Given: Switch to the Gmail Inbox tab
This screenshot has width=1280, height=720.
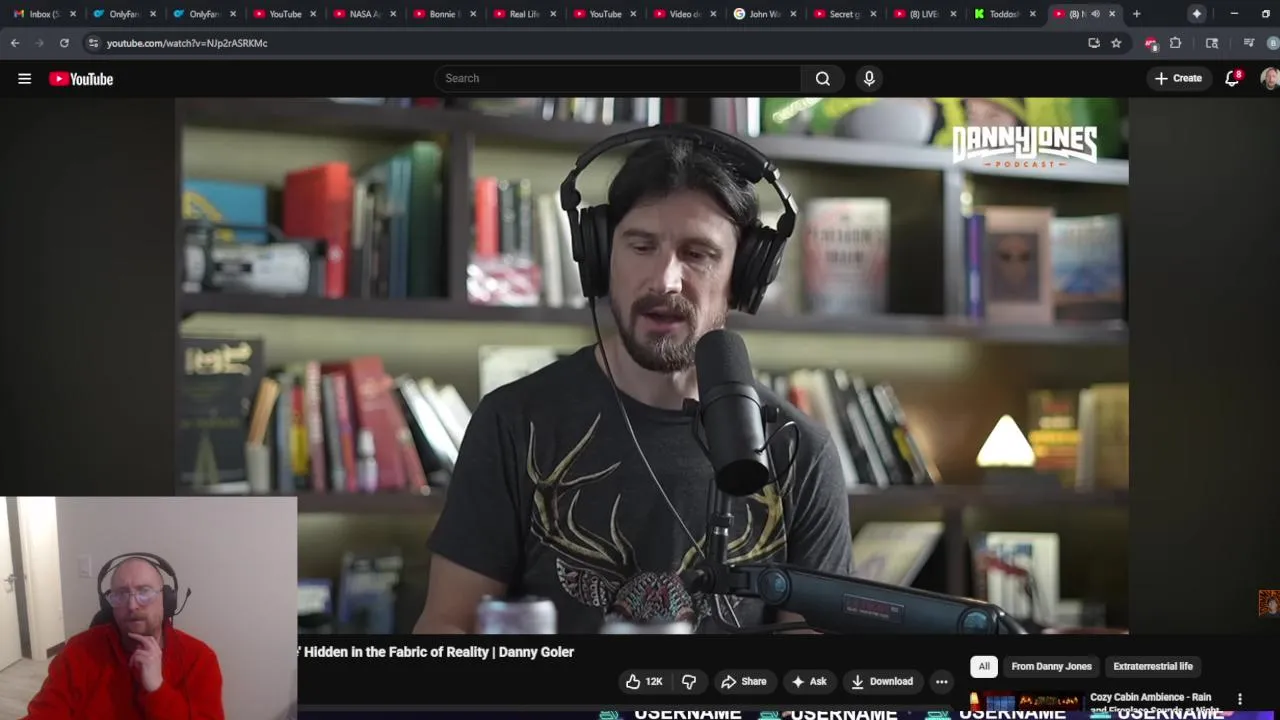Looking at the screenshot, I should tap(44, 14).
